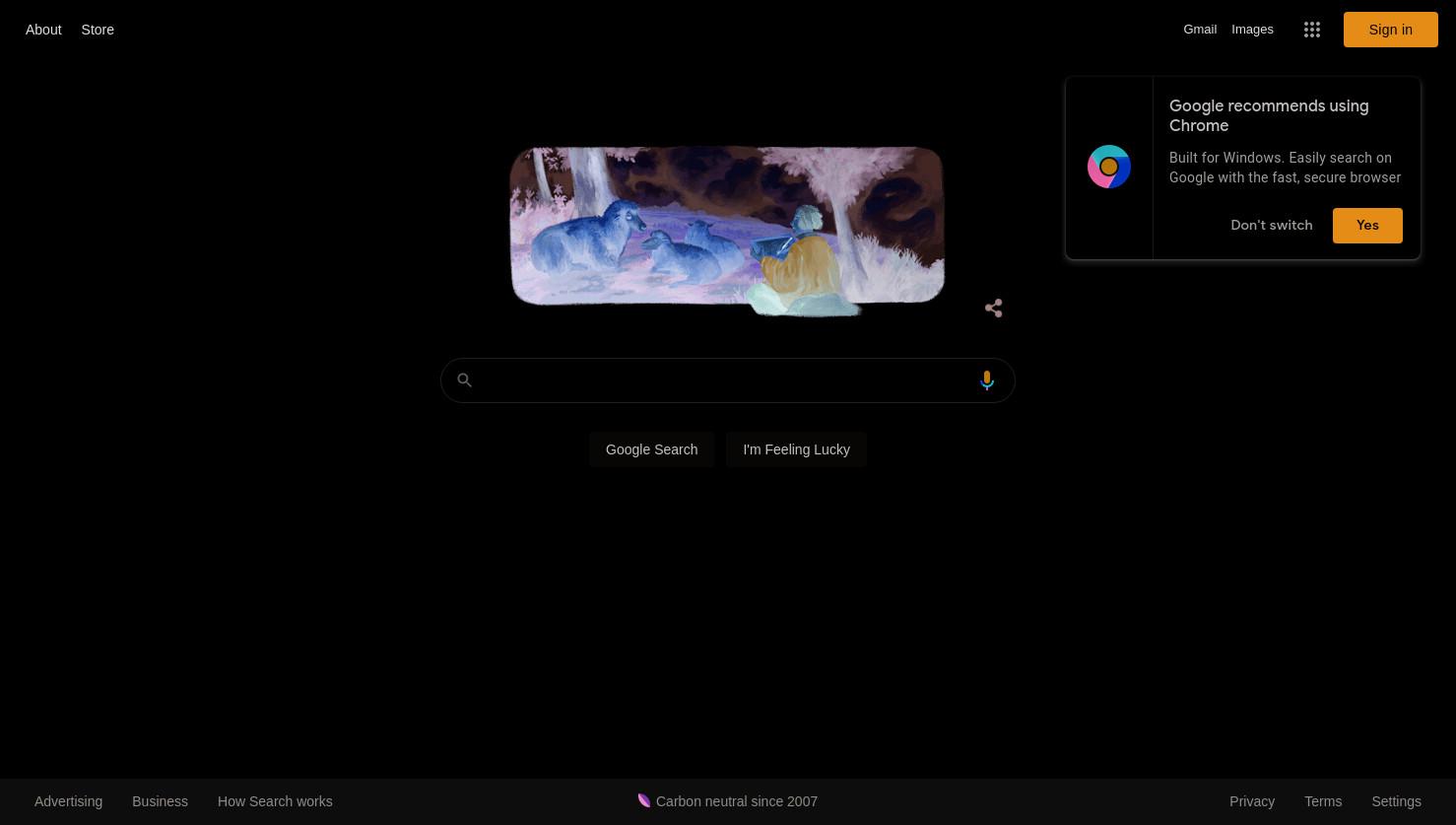Open the Privacy footer link
The image size is (1456, 825).
coord(1252,801)
